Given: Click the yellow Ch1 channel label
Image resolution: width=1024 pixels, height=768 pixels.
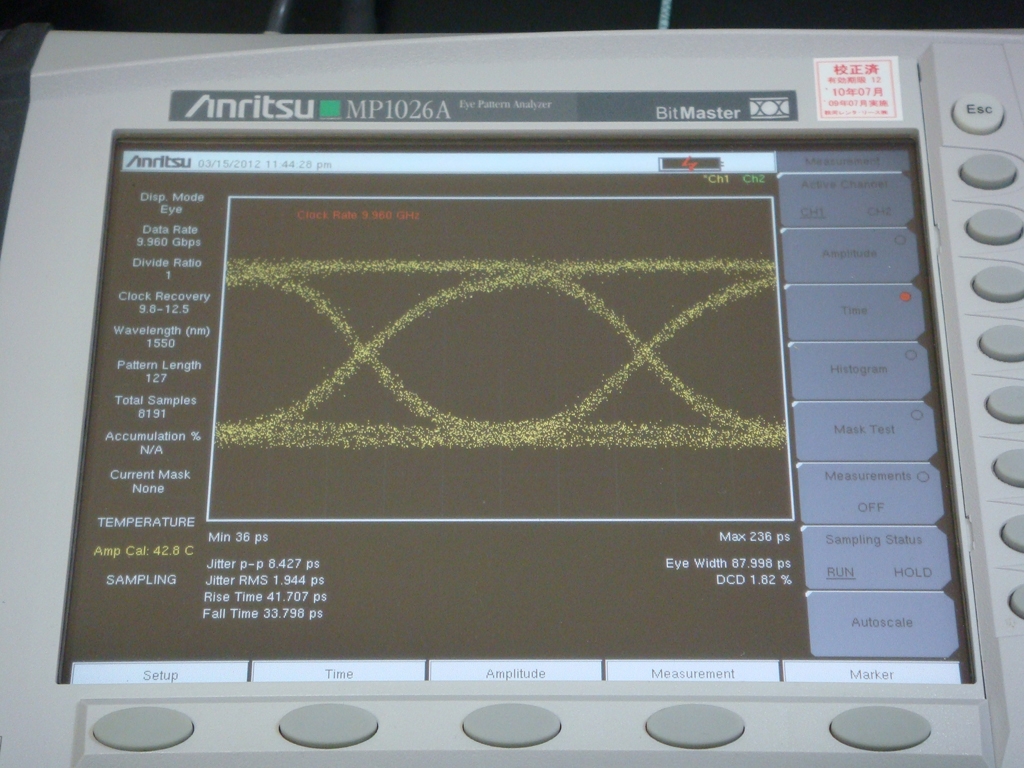Looking at the screenshot, I should pos(716,178).
